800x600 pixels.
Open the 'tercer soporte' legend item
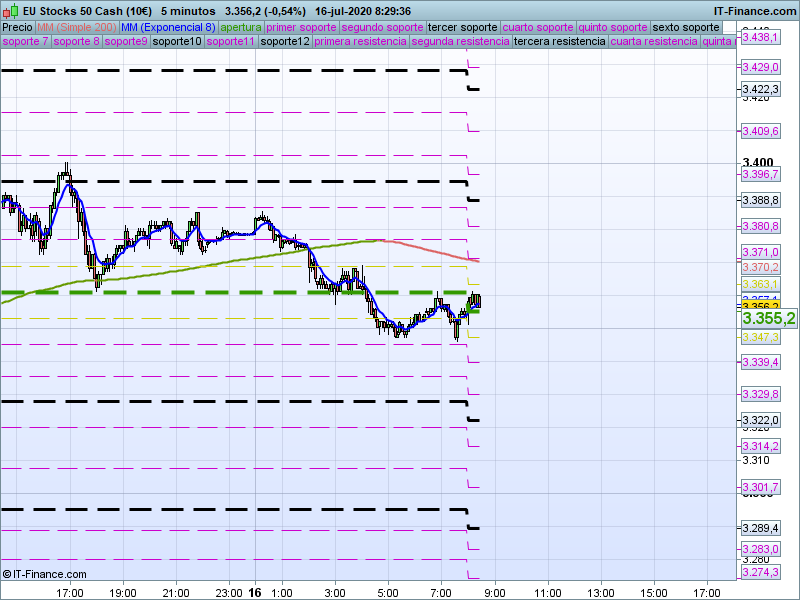(x=462, y=27)
